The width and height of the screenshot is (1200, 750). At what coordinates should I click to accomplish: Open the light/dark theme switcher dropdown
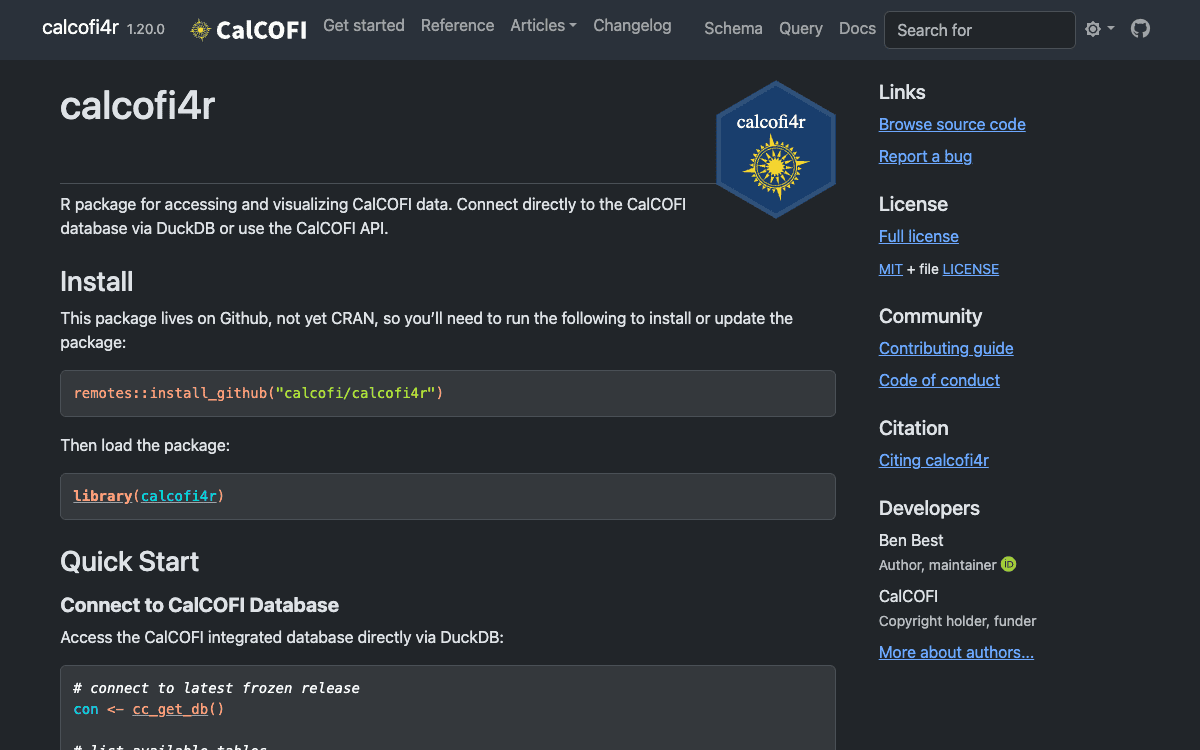1099,29
